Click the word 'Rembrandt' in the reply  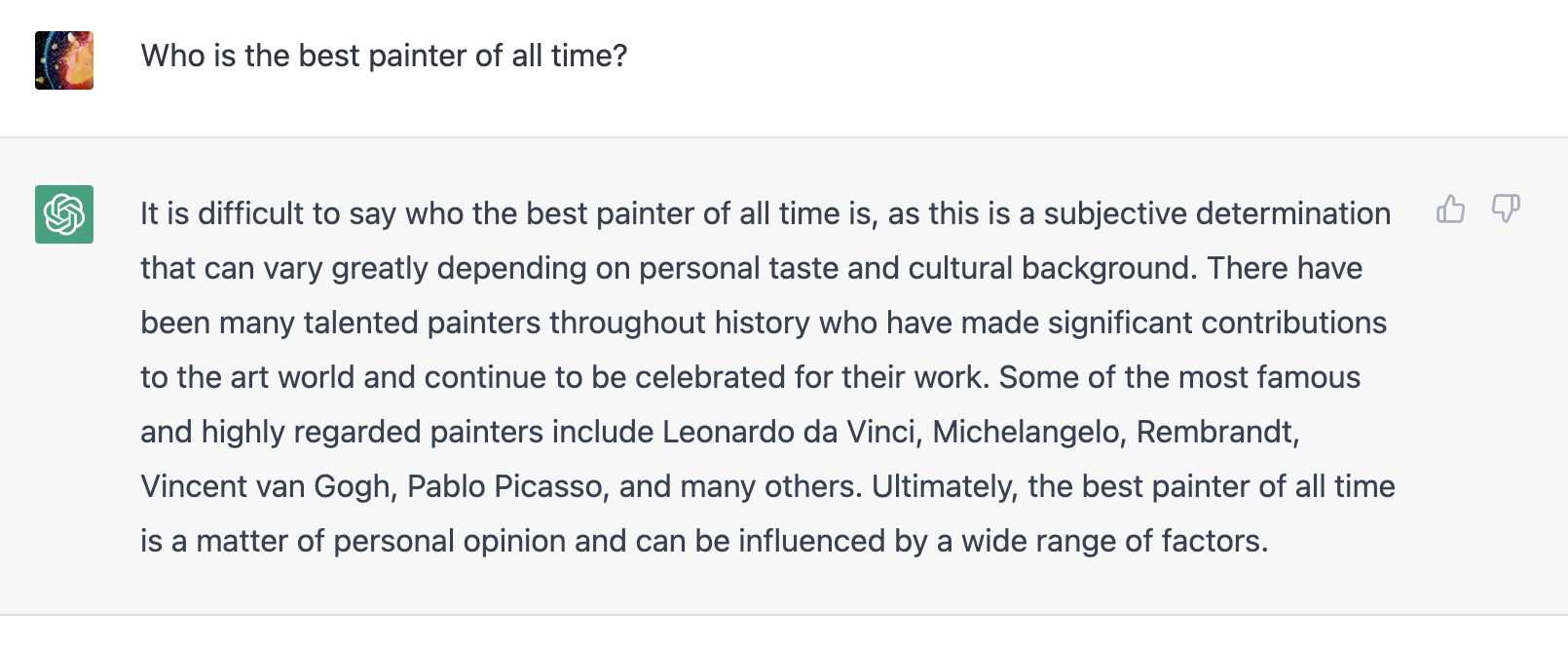coord(1216,432)
